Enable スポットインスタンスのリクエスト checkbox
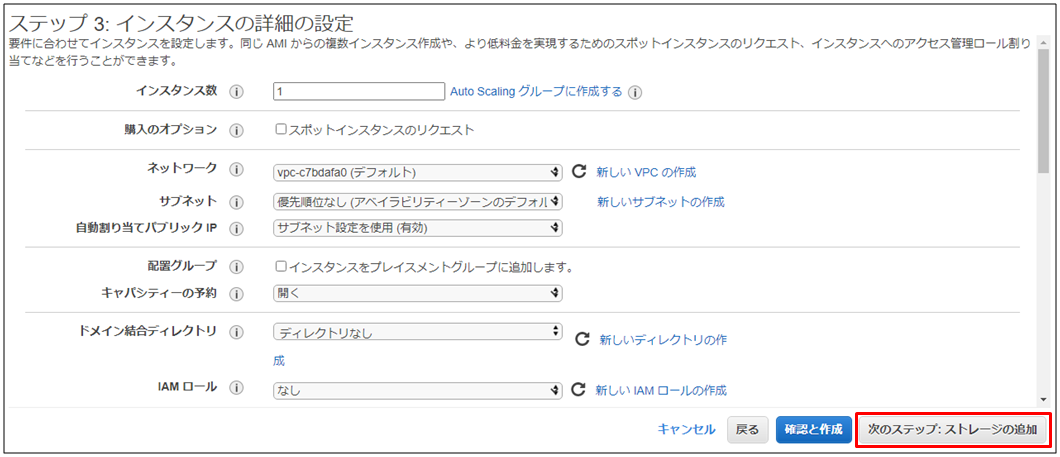1060x457 pixels. point(281,130)
